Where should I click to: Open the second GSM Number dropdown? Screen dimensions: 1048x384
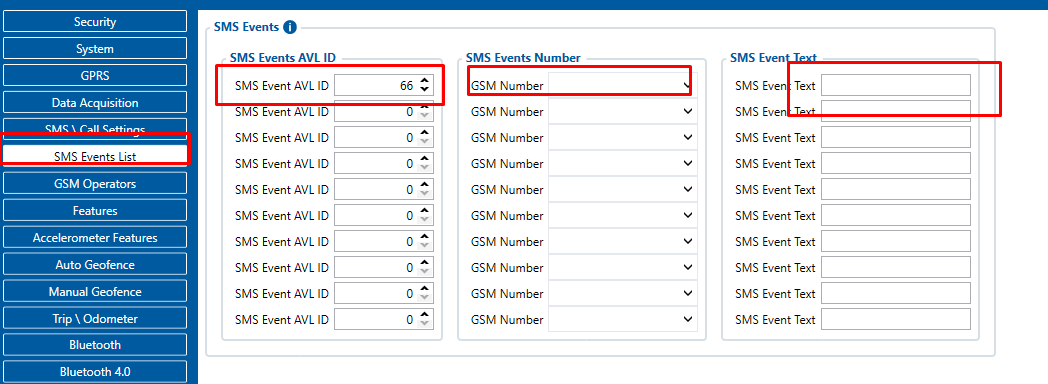tap(622, 112)
